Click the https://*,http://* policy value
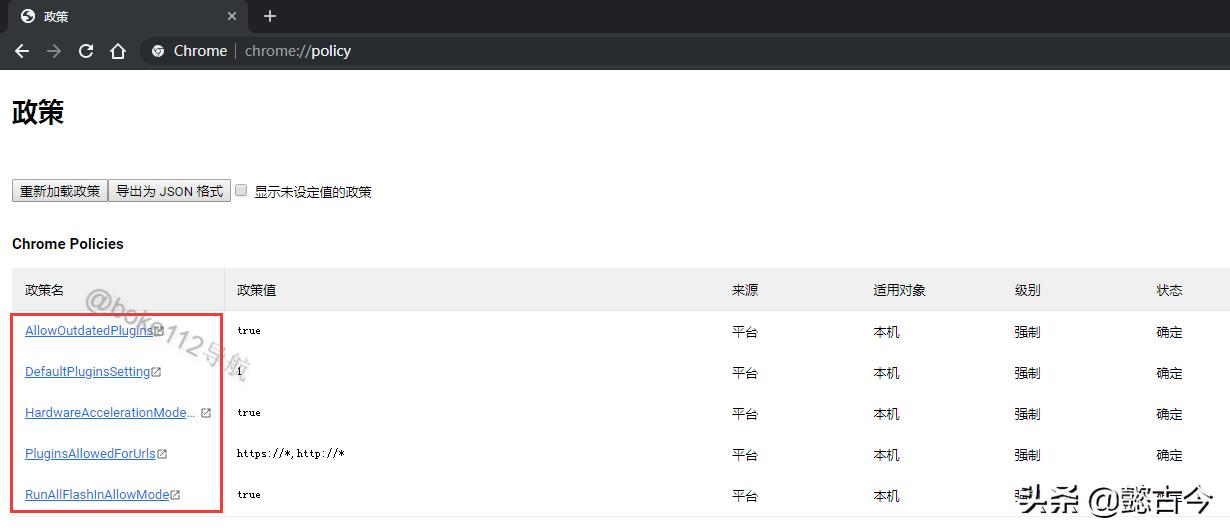 291,454
